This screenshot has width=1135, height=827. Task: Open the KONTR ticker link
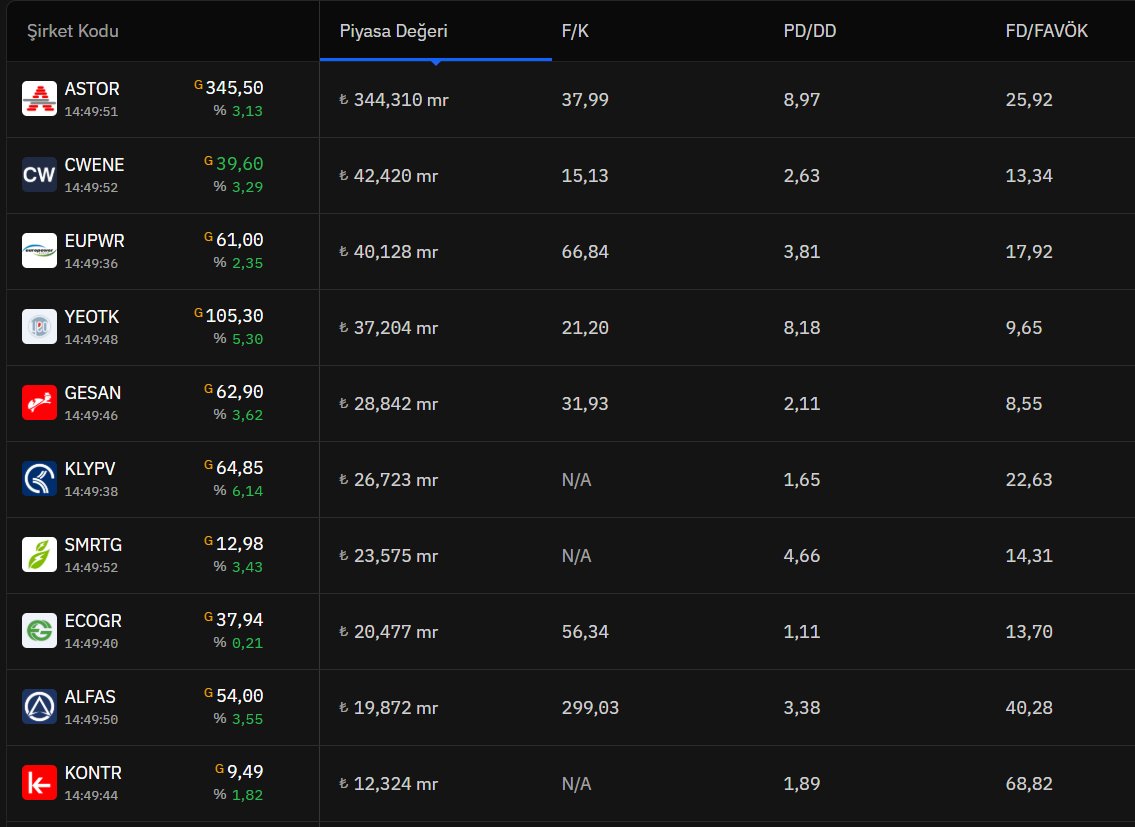93,773
